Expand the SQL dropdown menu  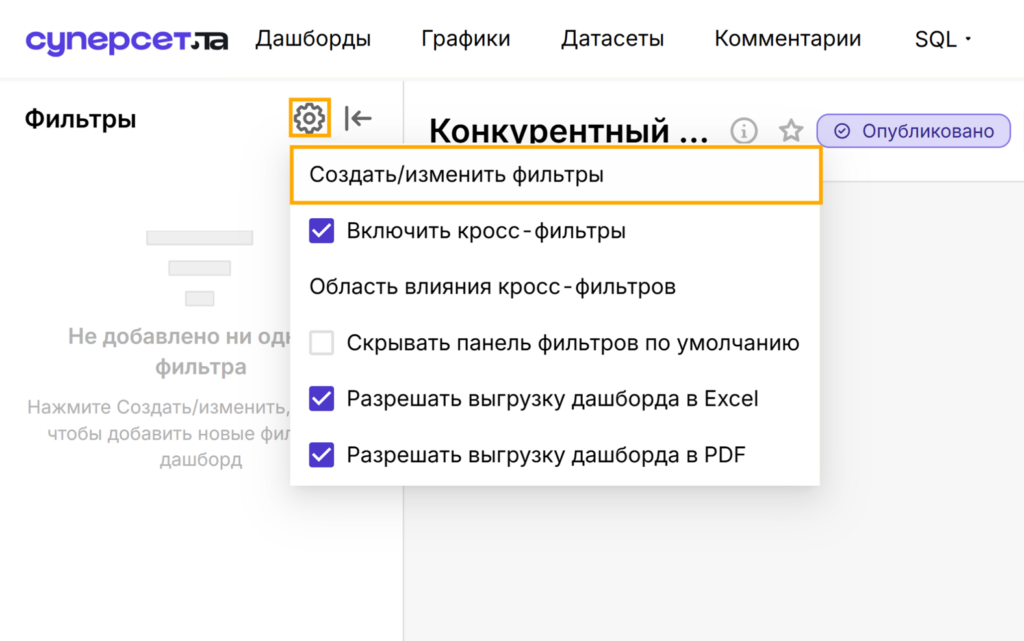click(942, 39)
